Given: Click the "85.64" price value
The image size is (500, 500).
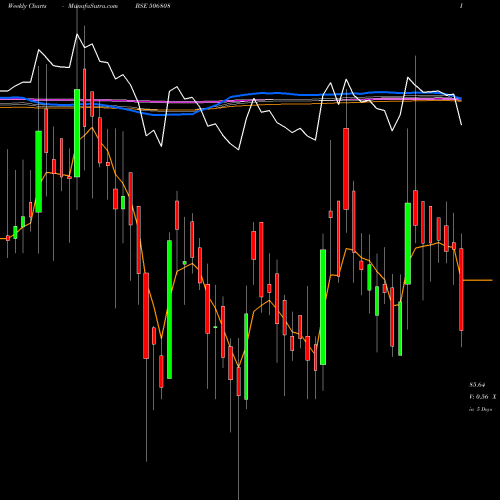Looking at the screenshot, I should (x=477, y=385).
